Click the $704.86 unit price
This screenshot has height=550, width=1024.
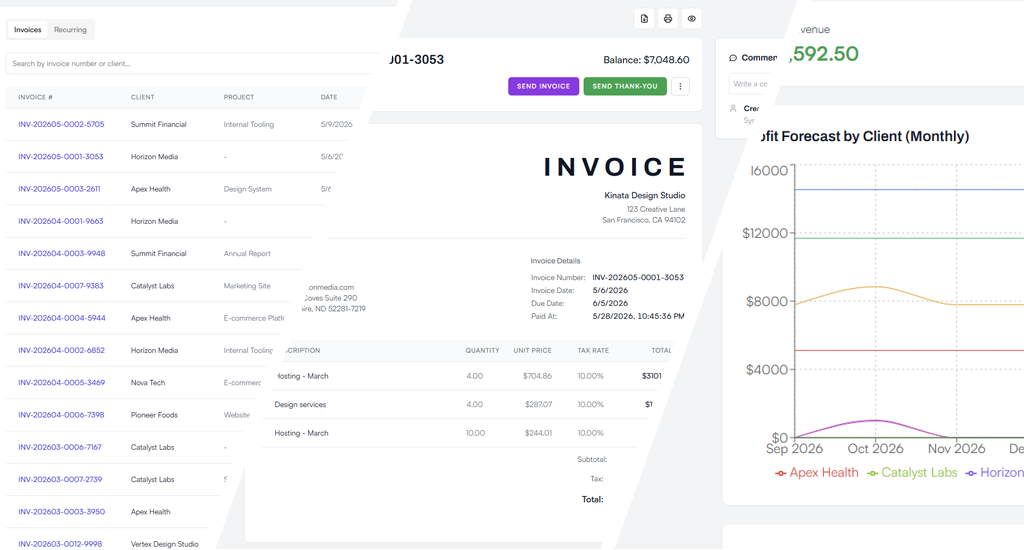click(x=537, y=376)
